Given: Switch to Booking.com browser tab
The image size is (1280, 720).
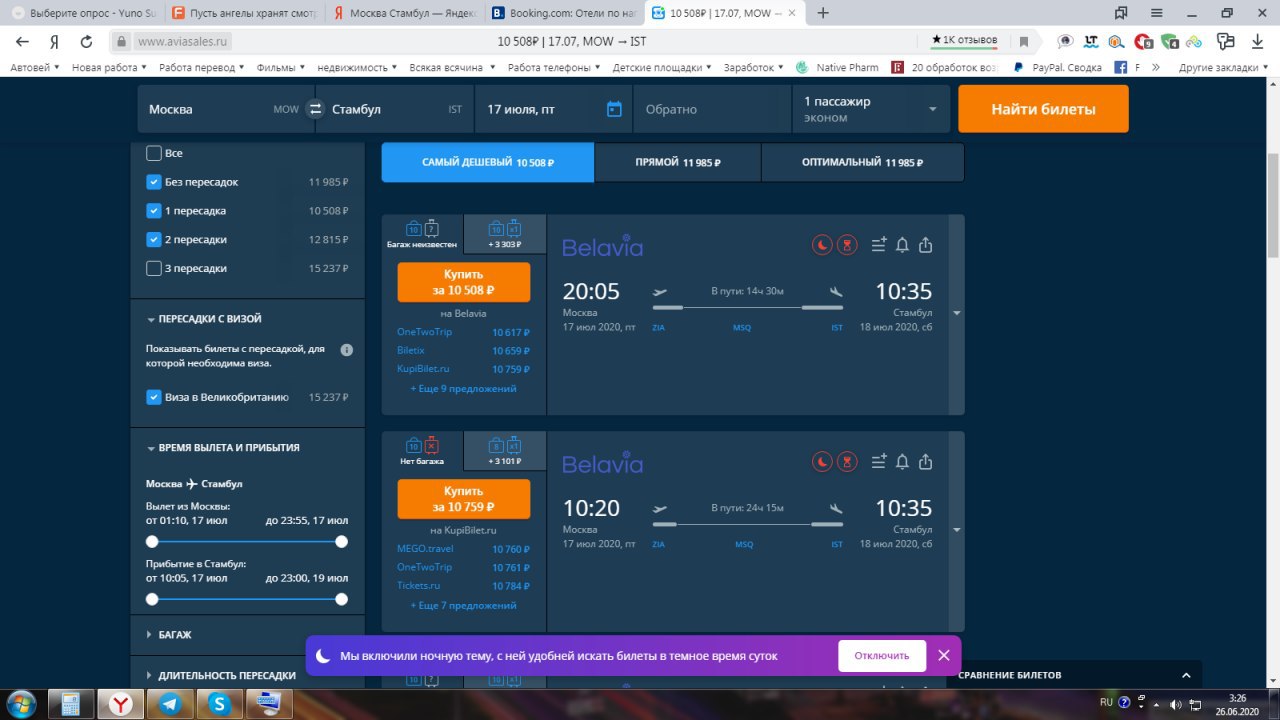Looking at the screenshot, I should coord(564,13).
